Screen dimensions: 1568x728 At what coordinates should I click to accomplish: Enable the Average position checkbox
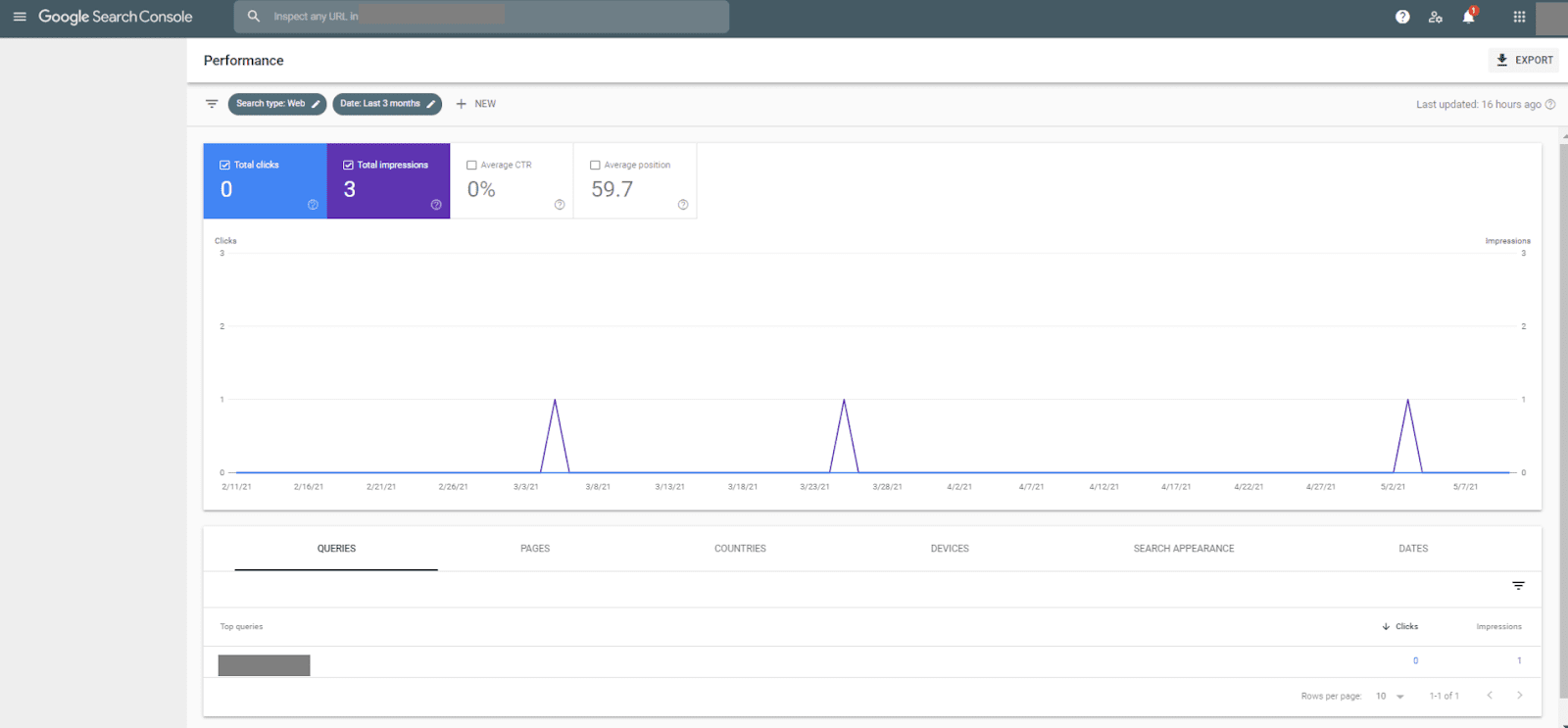tap(595, 165)
